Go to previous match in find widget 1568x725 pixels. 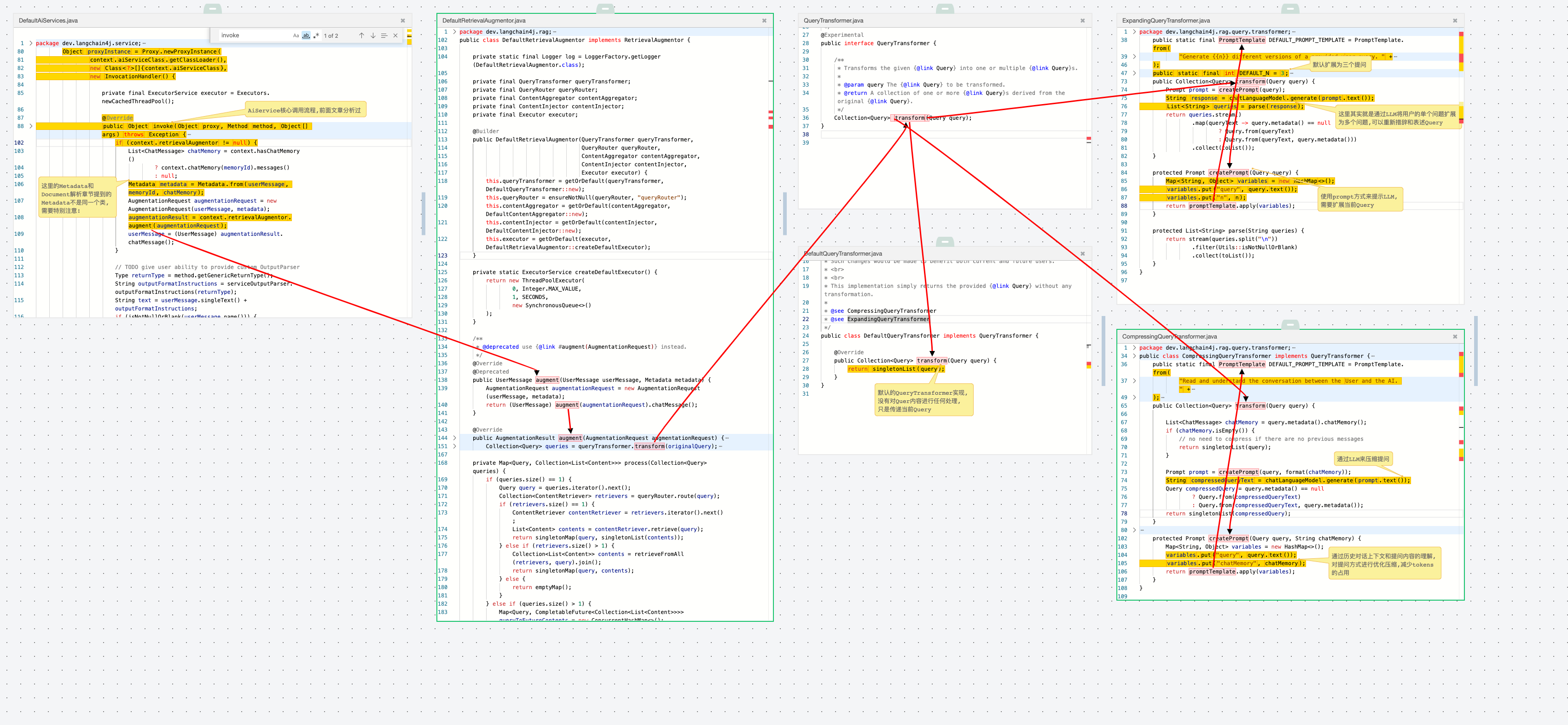click(361, 35)
